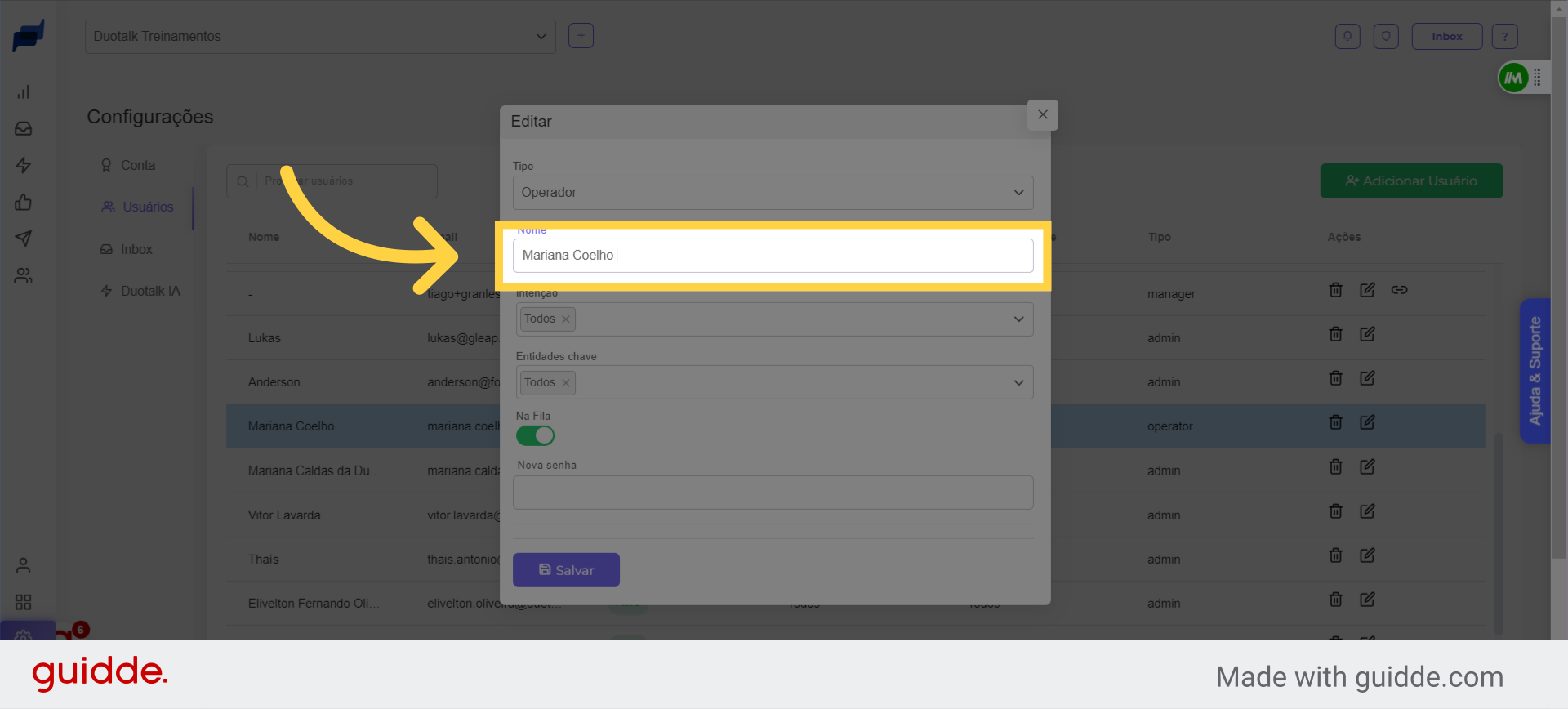1568x709 pixels.
Task: Close the Editar dialog
Action: (1043, 115)
